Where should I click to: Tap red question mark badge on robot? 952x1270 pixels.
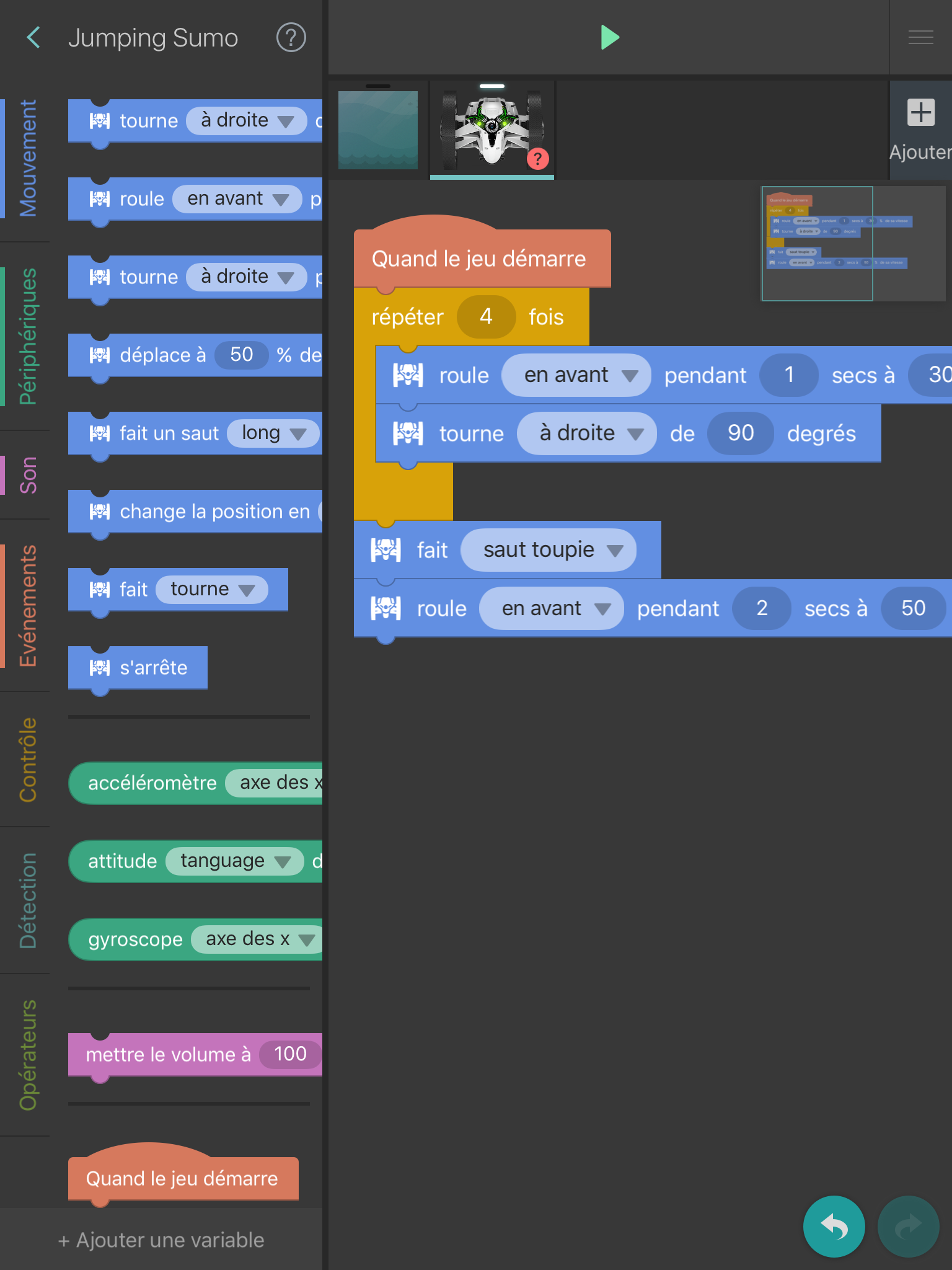click(537, 159)
